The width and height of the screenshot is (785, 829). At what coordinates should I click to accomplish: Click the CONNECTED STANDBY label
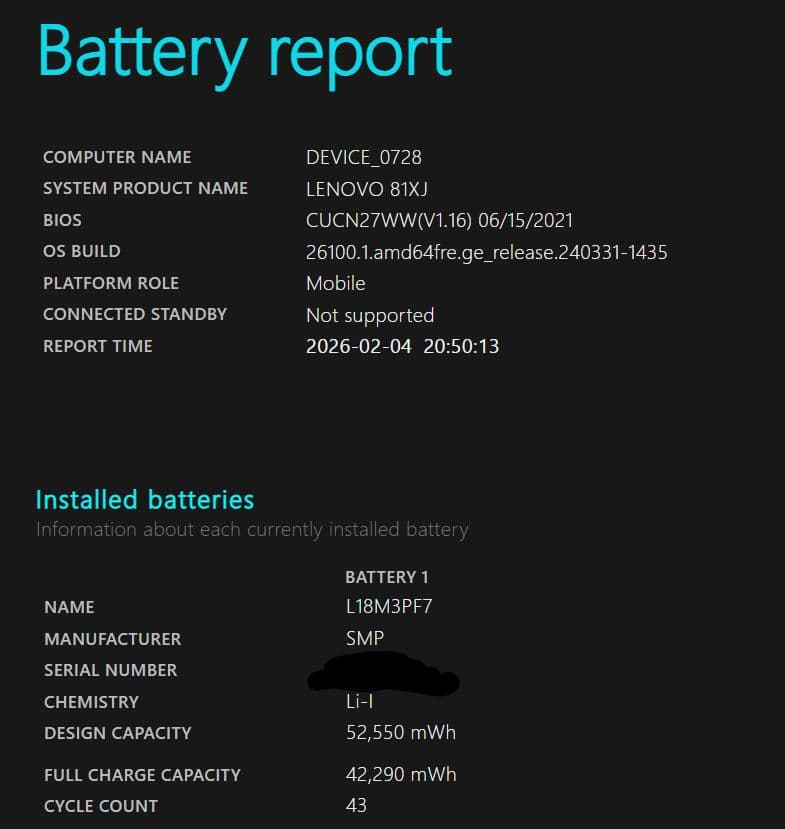coord(135,314)
